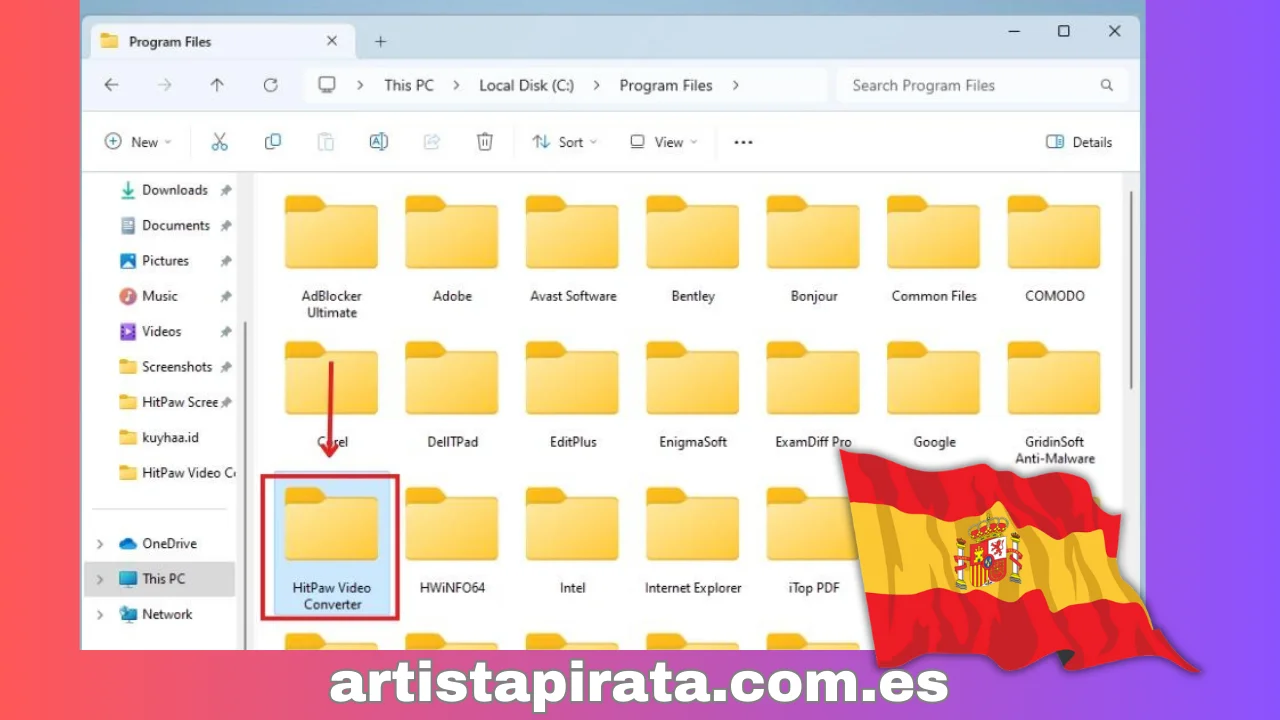1280x720 pixels.
Task: Select the Intel folder
Action: coord(573,541)
